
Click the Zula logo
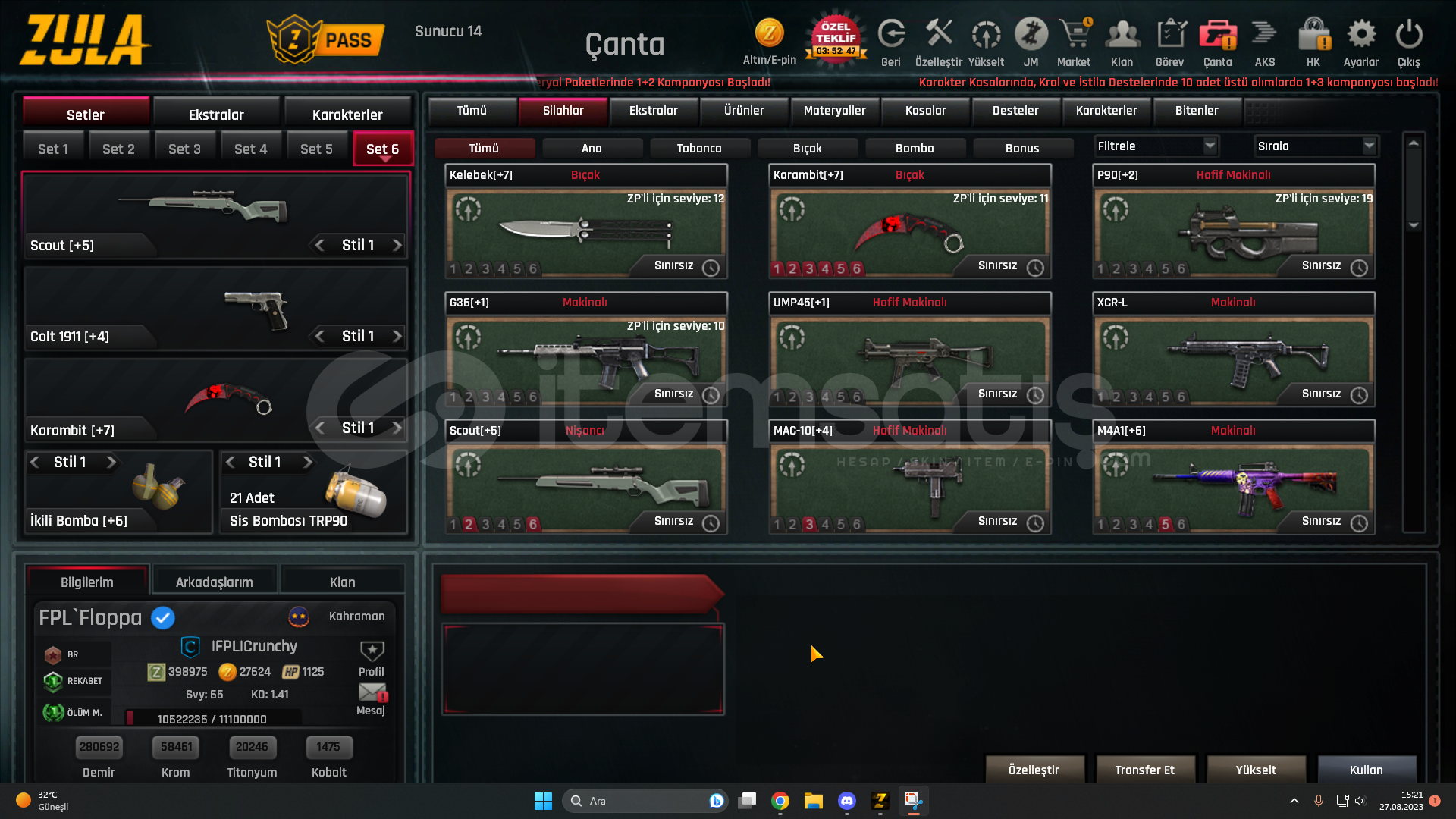pos(85,39)
